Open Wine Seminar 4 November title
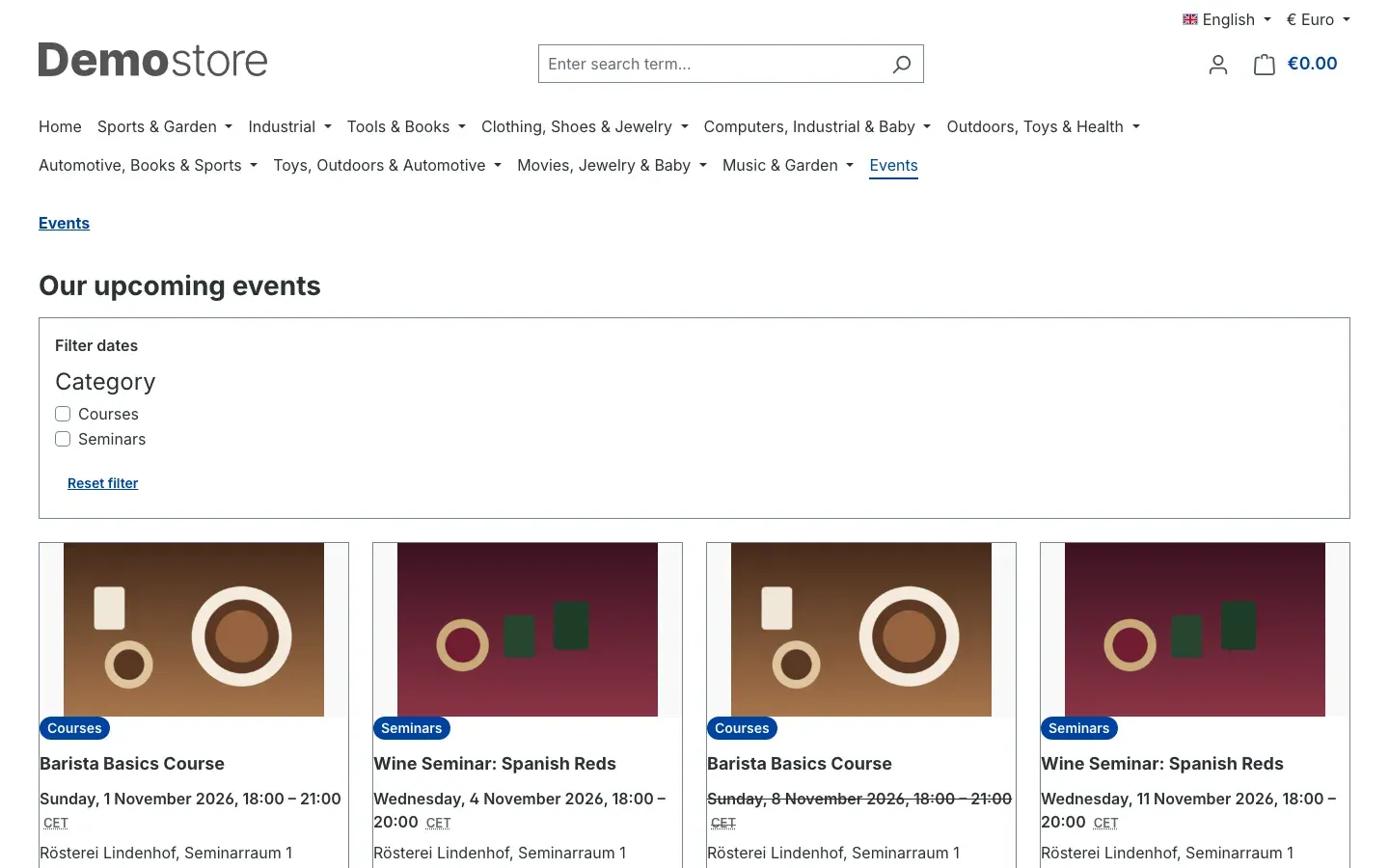This screenshot has width=1389, height=868. (495, 764)
